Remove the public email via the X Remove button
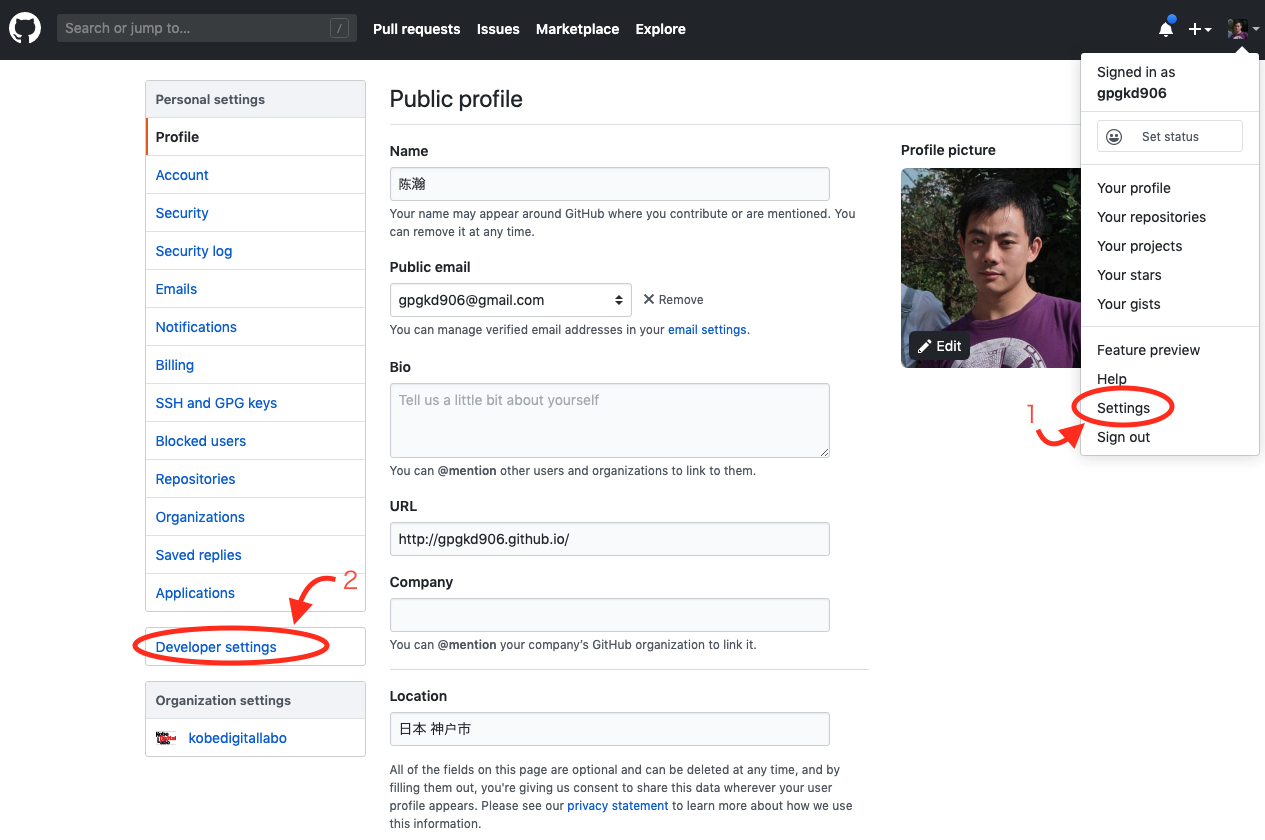Viewport: 1265px width, 840px height. (x=673, y=300)
